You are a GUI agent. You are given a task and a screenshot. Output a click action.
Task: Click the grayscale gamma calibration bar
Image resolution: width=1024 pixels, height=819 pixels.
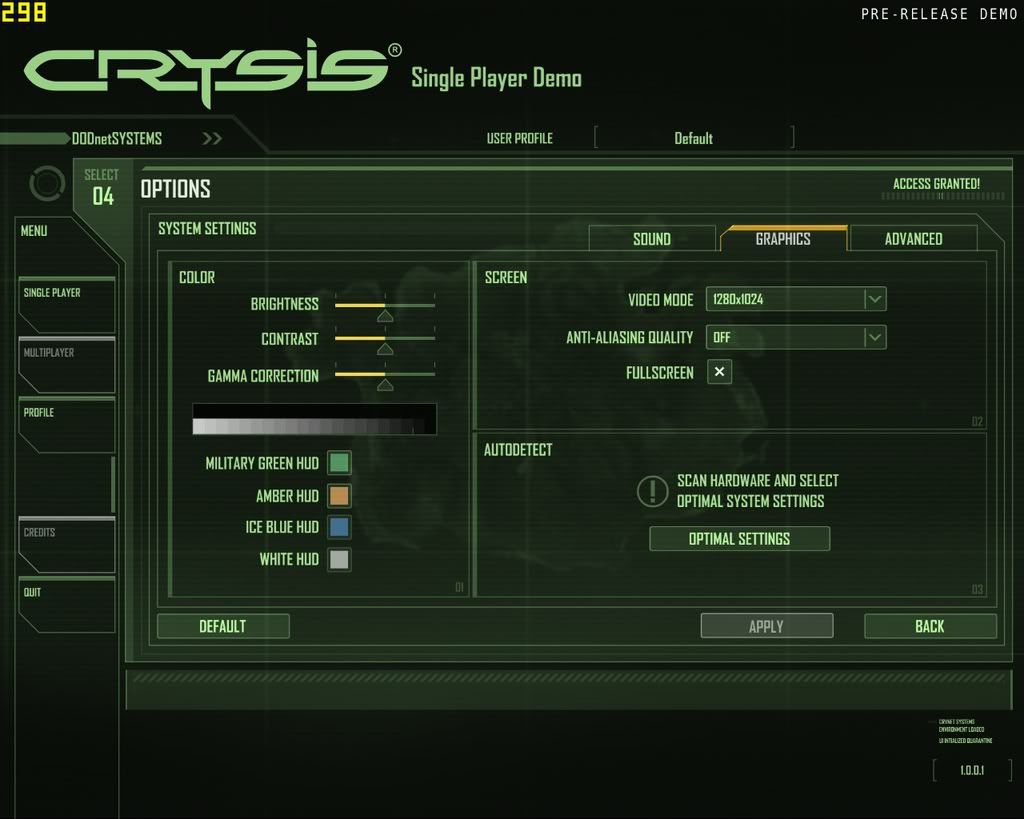click(314, 419)
